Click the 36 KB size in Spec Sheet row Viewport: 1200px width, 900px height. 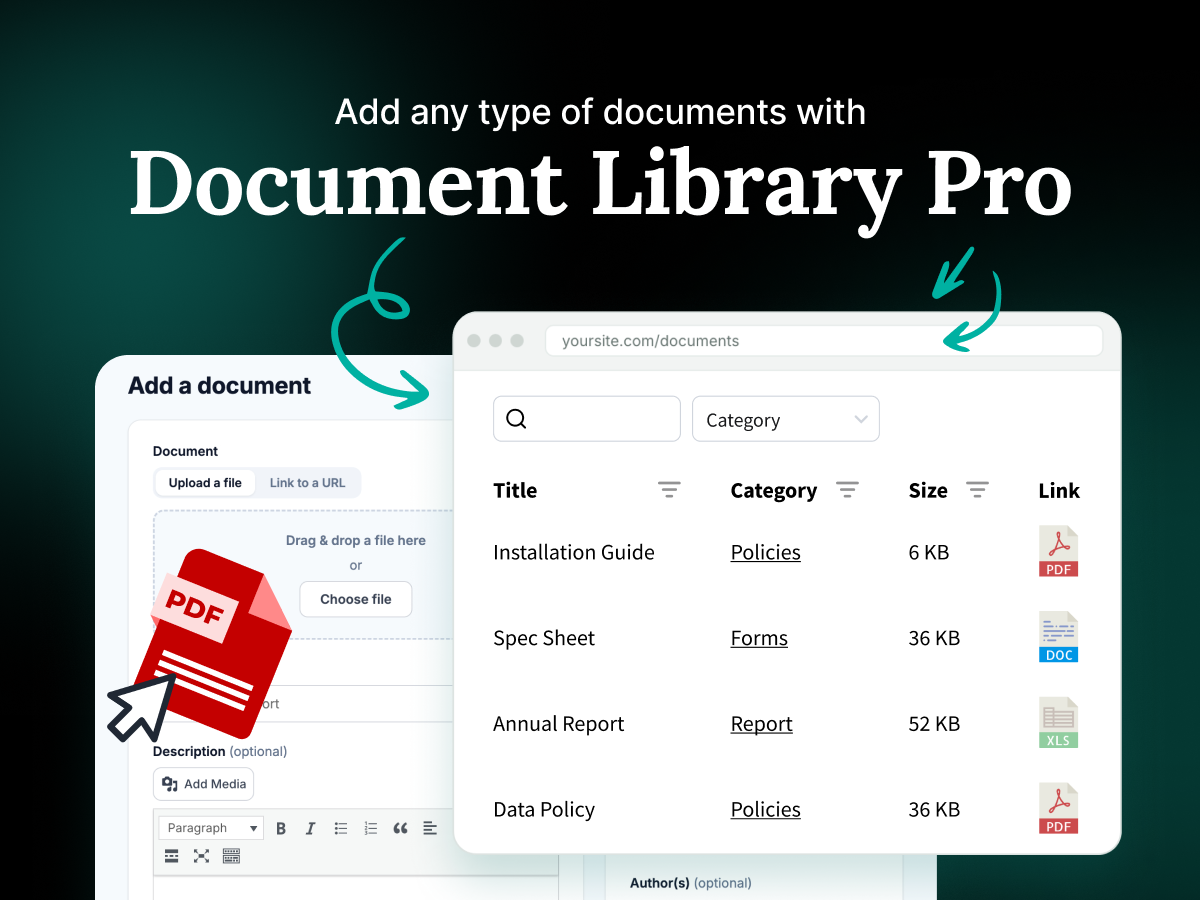934,638
